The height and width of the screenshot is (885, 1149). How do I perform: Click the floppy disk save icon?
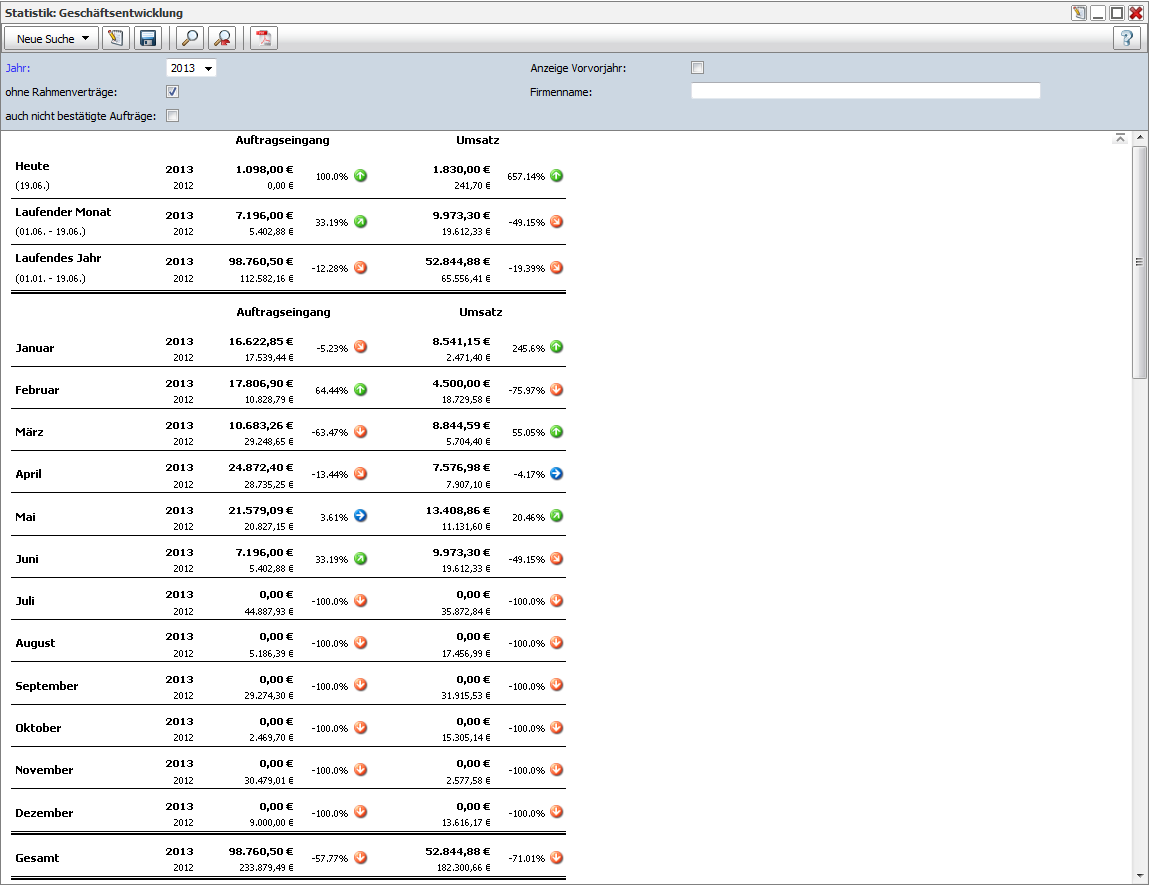tap(148, 39)
